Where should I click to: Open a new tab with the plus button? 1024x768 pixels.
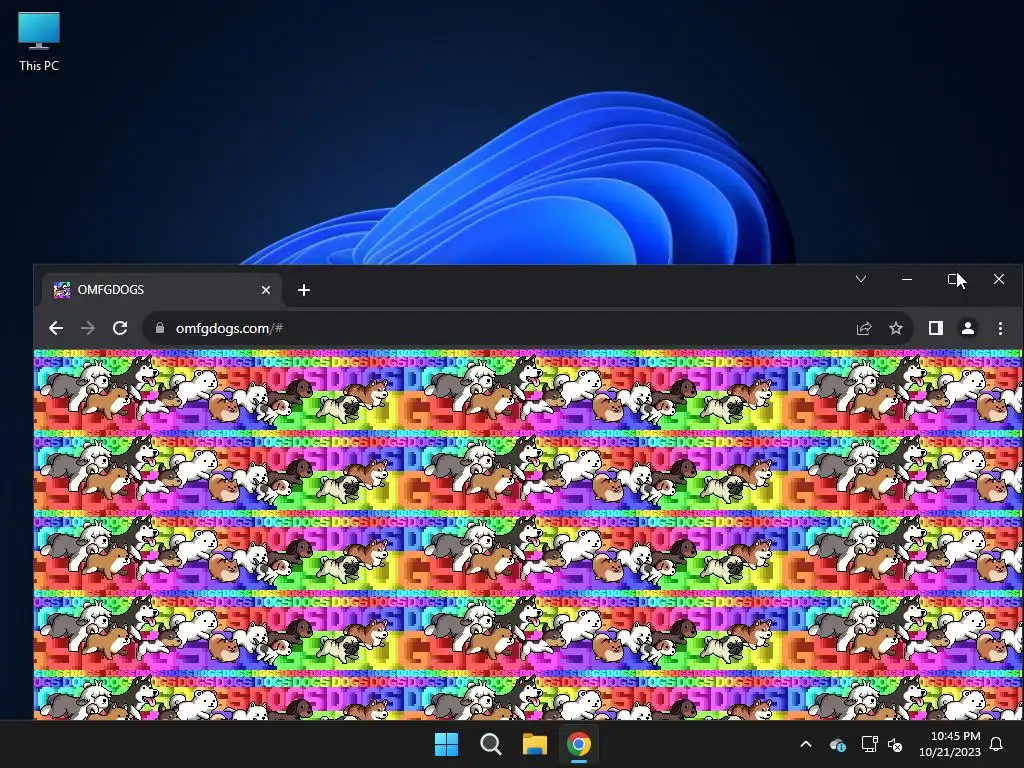pos(304,290)
